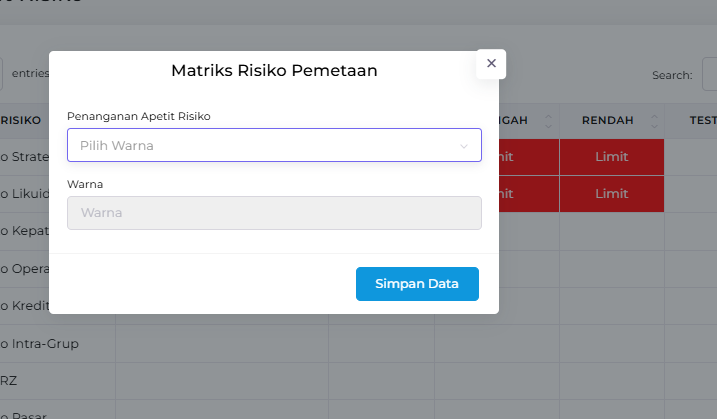Click the partially visible TEST column header
This screenshot has height=419, width=717.
(x=702, y=121)
